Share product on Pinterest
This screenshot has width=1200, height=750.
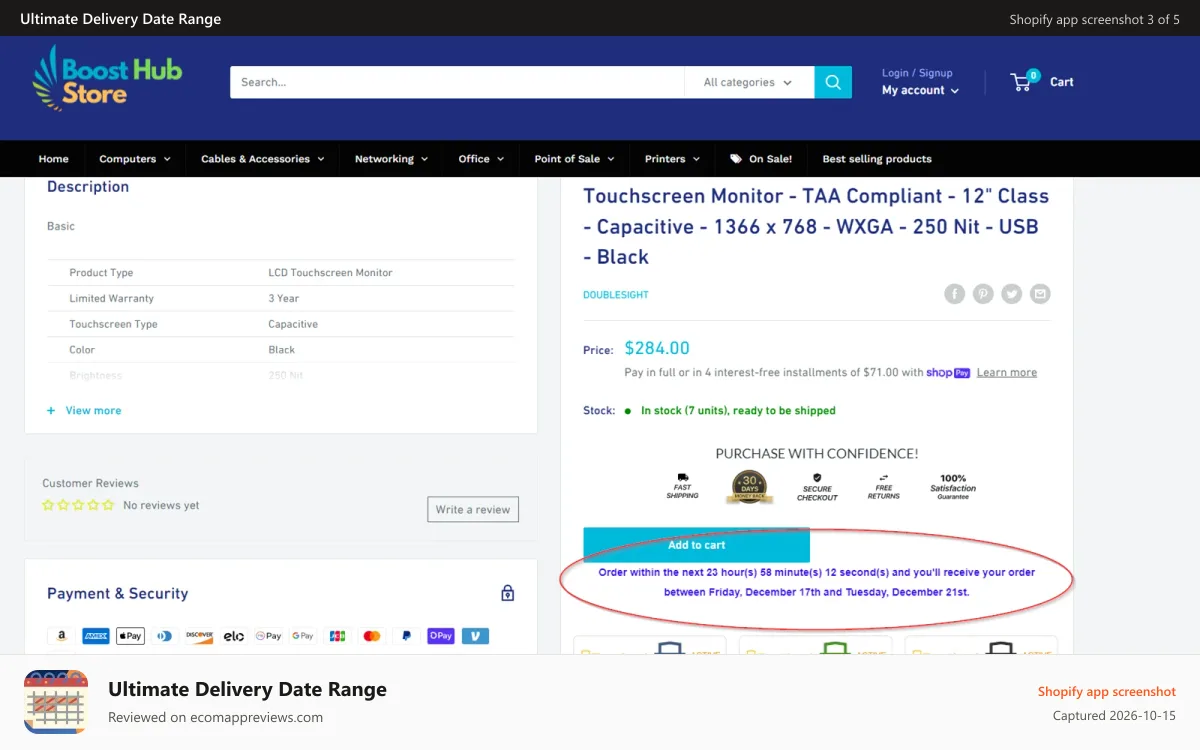[983, 294]
